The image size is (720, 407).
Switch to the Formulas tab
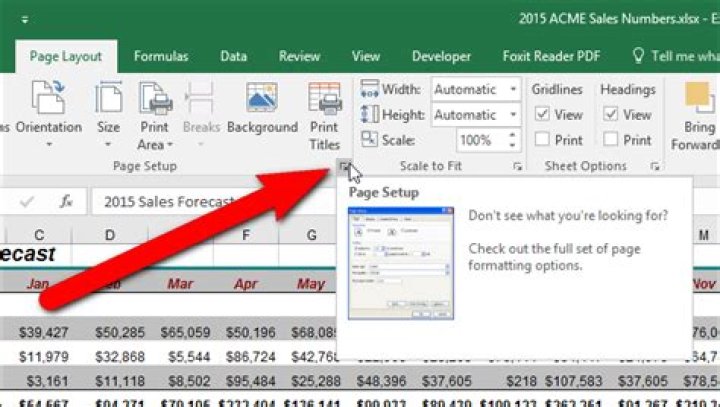click(x=161, y=56)
